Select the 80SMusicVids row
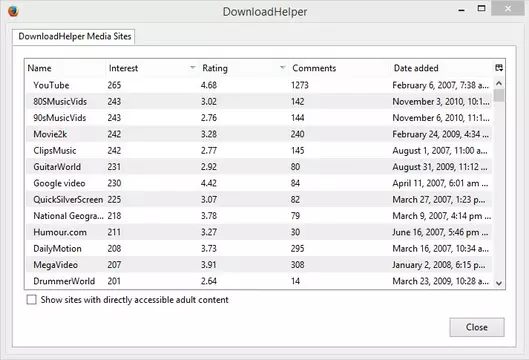 point(259,101)
